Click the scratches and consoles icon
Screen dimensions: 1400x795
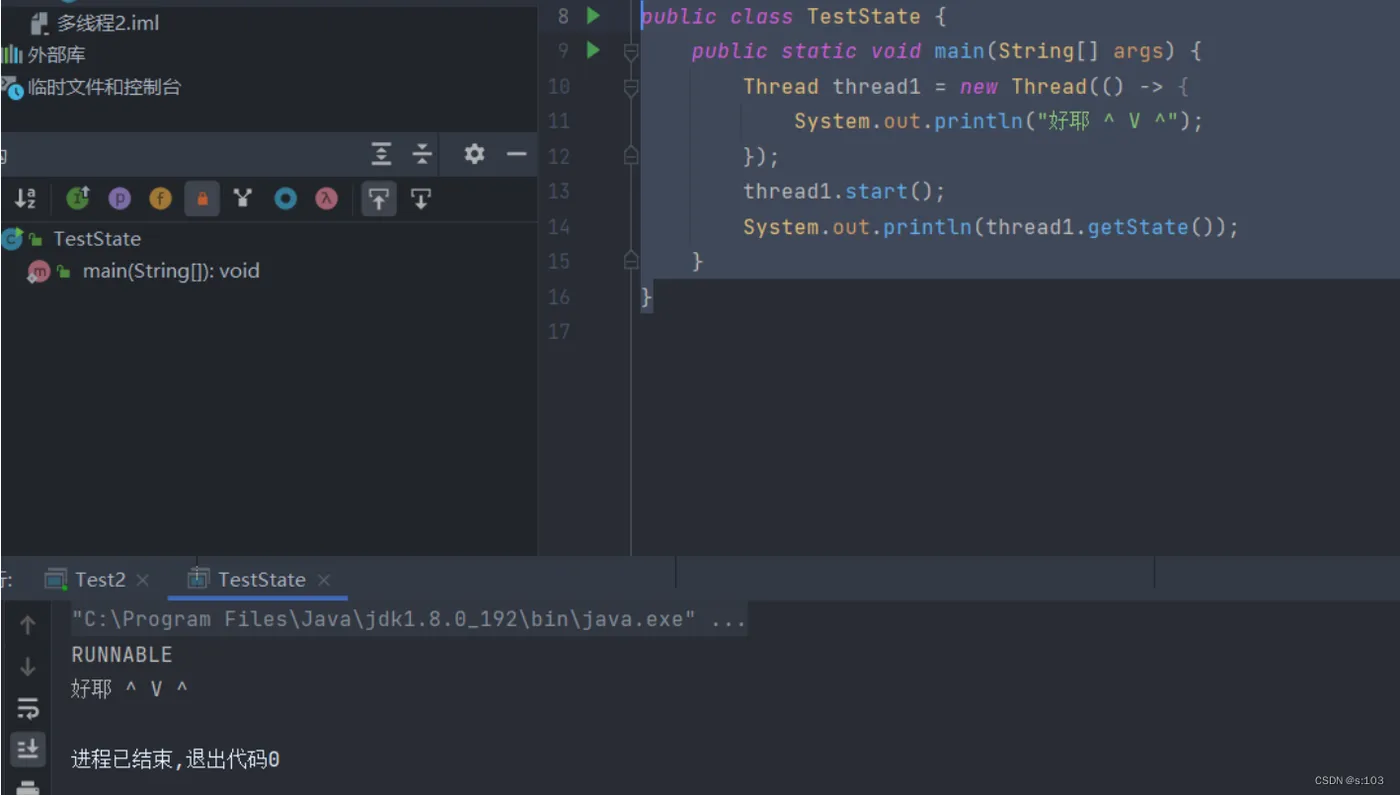[12, 88]
